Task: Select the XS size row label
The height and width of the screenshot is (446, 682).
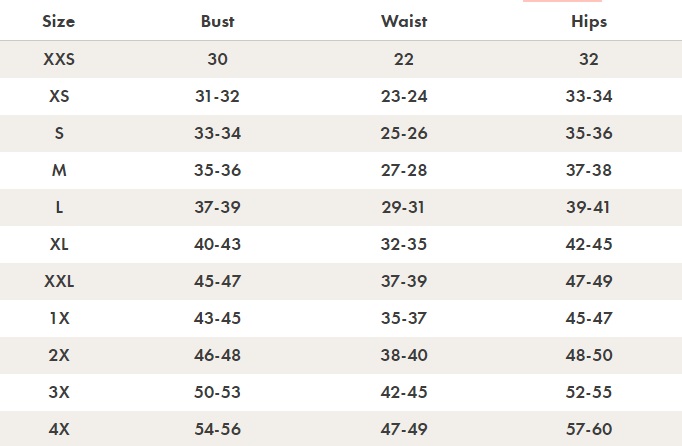Action: [x=59, y=96]
